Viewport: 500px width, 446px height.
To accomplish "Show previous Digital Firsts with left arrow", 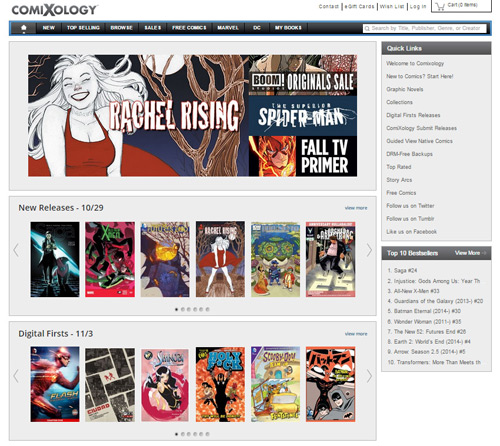I will coord(16,376).
